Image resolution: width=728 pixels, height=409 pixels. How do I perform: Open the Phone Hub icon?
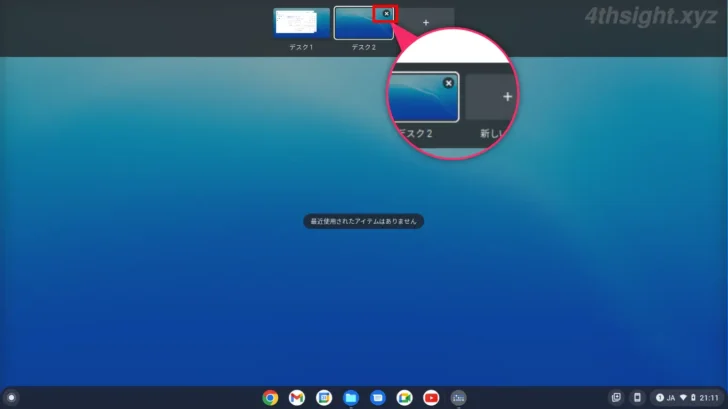tap(637, 397)
